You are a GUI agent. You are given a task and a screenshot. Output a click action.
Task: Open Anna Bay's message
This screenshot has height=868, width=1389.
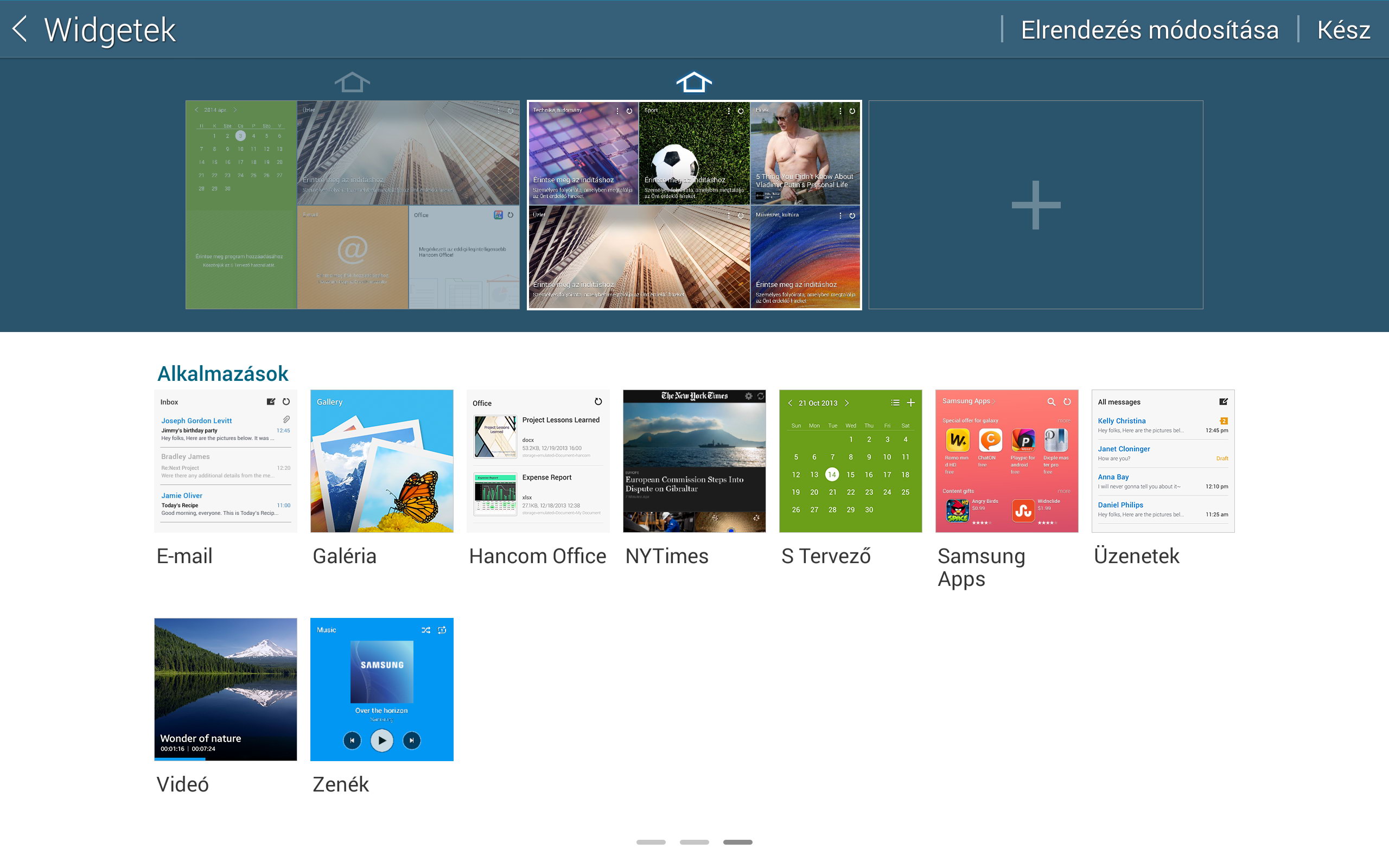pos(1163,482)
